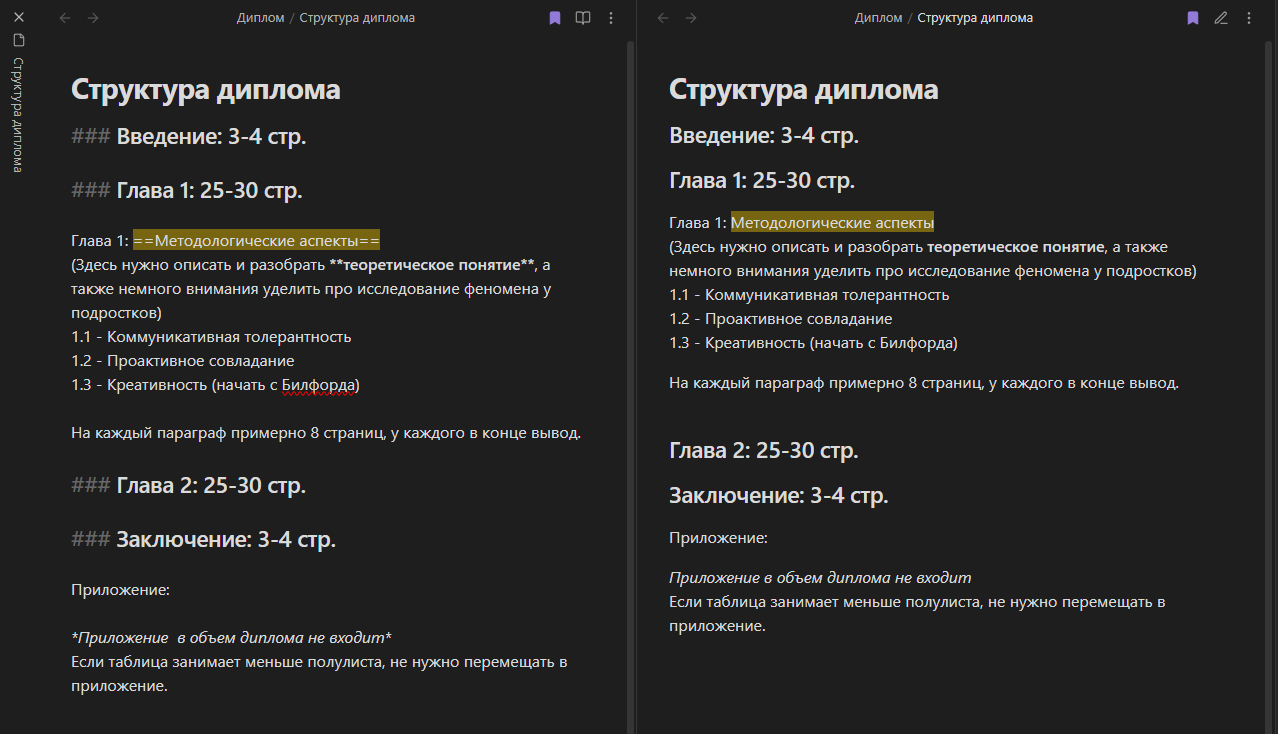Screen dimensions: 1278x734
Task: Click bold **теоретическое понятие** in editor
Action: click(x=433, y=265)
